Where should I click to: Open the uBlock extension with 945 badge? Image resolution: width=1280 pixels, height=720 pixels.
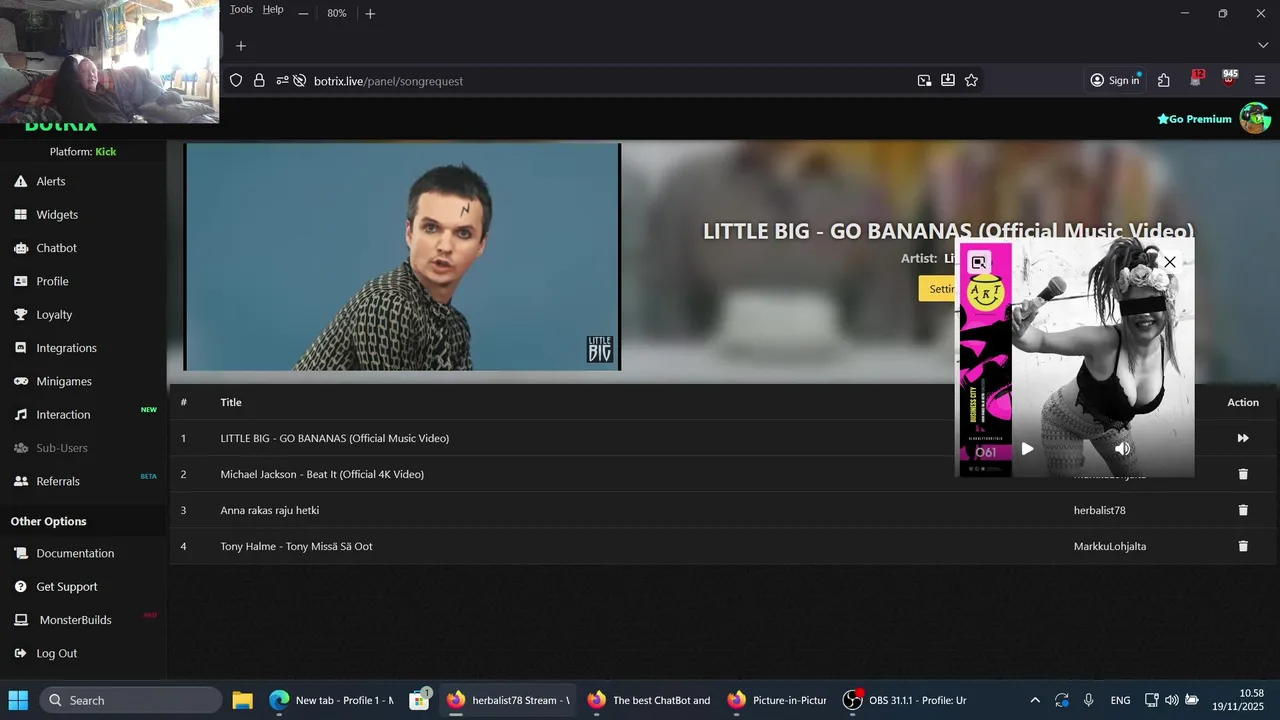click(1229, 80)
